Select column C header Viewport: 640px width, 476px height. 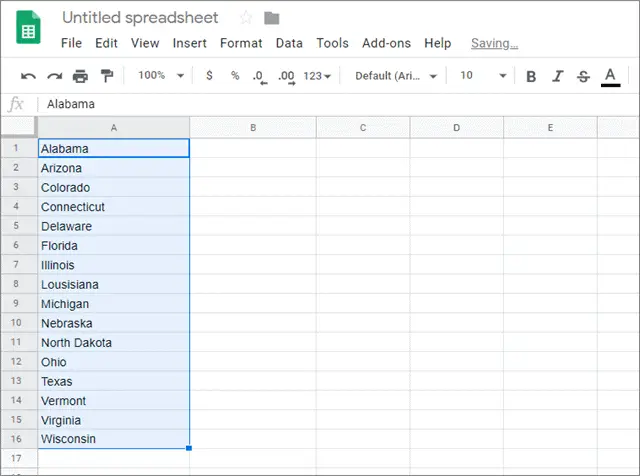(363, 127)
